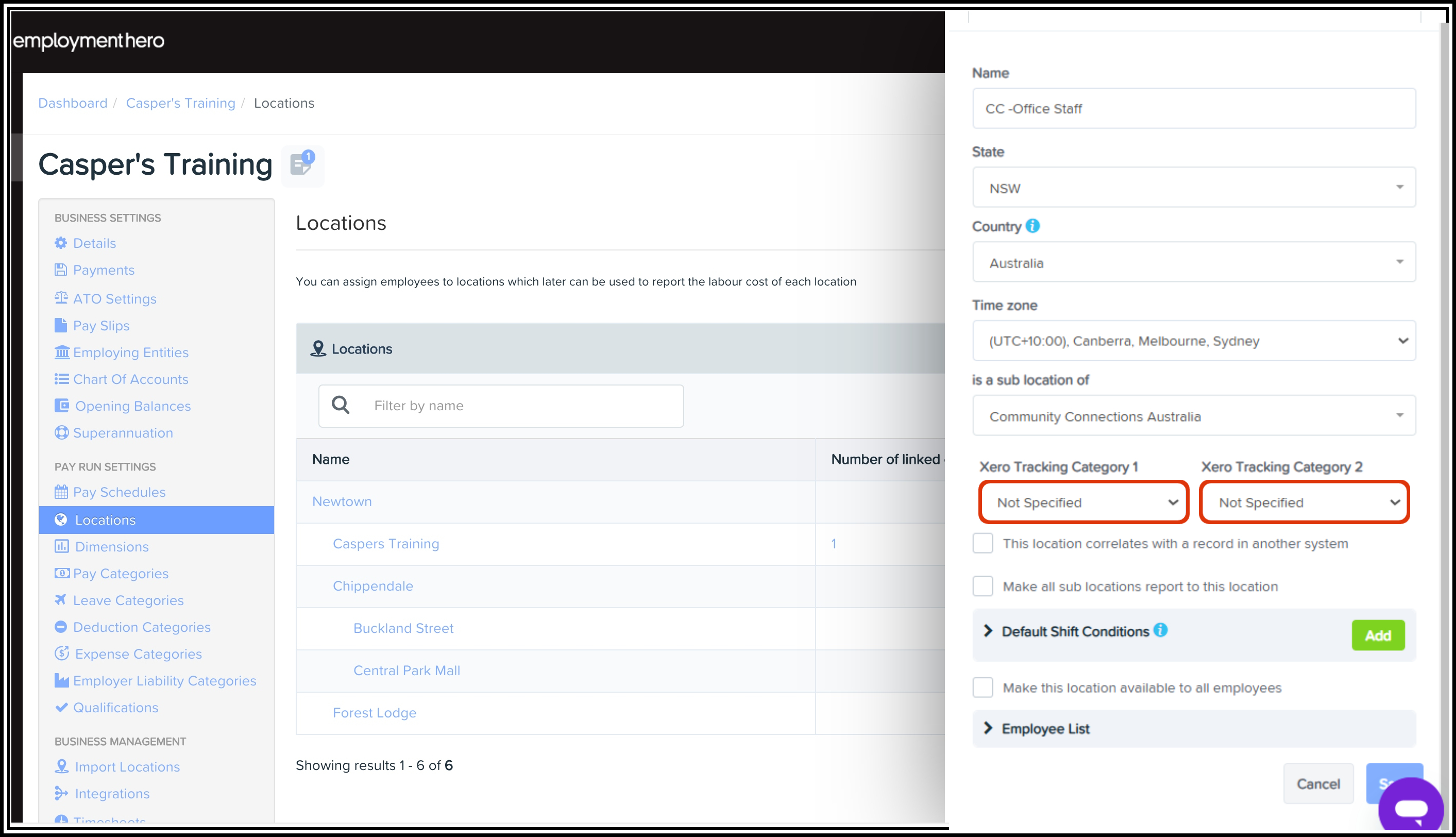Click the Name field containing CC -Office Staff
Viewport: 1456px width, 837px height.
[1193, 109]
